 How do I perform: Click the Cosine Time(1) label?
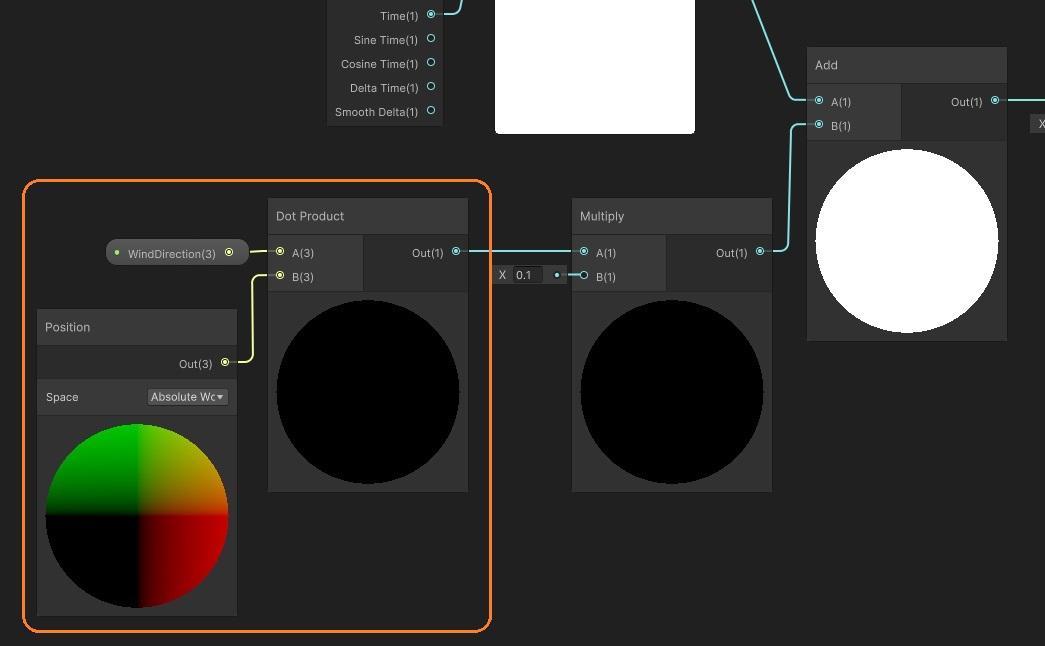click(379, 64)
